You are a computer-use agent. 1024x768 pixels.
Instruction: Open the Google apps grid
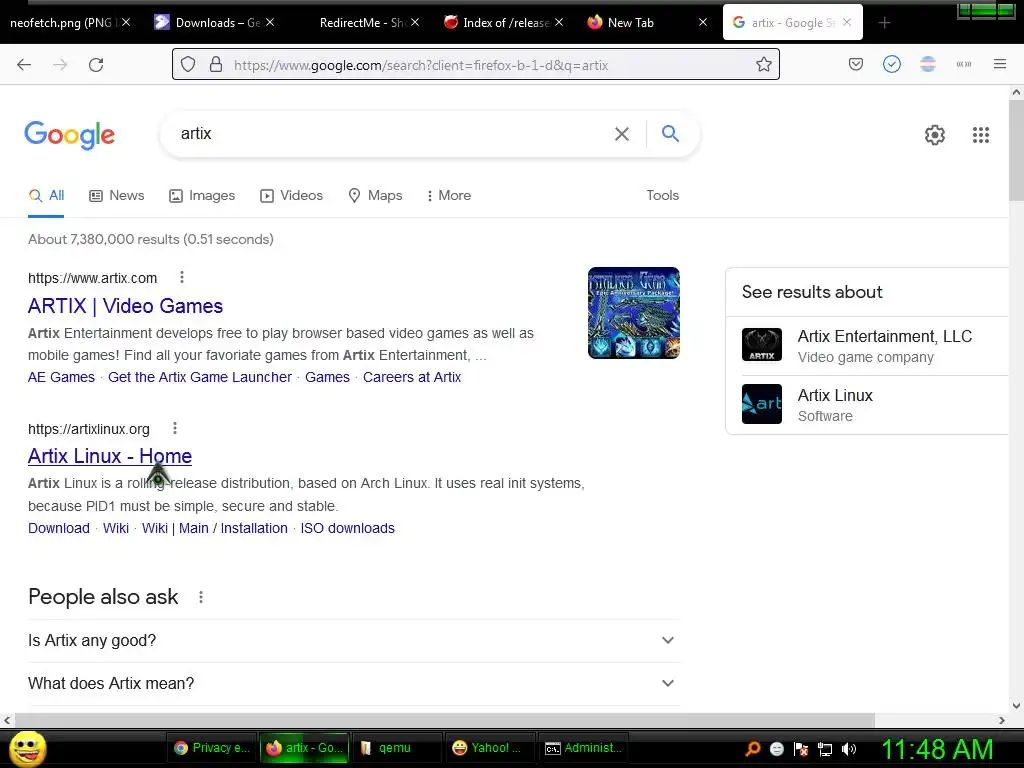tap(980, 135)
